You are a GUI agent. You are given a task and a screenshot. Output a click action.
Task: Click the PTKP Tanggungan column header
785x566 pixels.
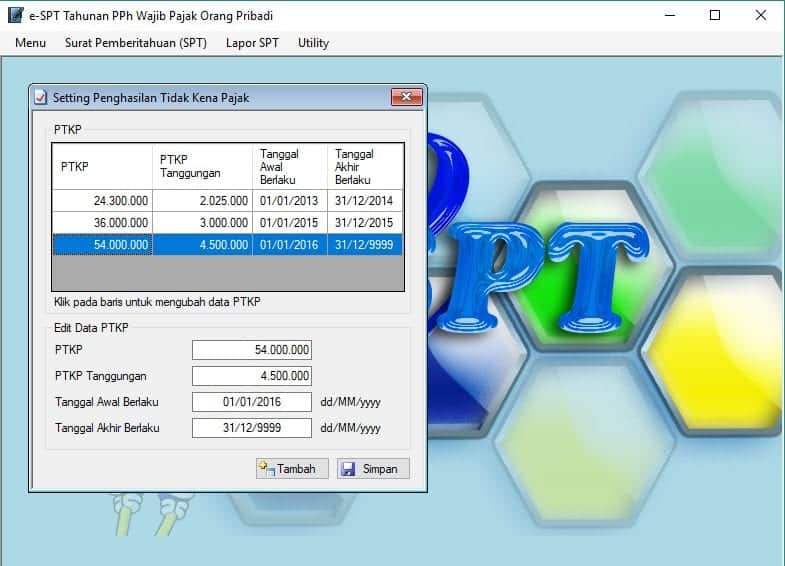[x=203, y=167]
